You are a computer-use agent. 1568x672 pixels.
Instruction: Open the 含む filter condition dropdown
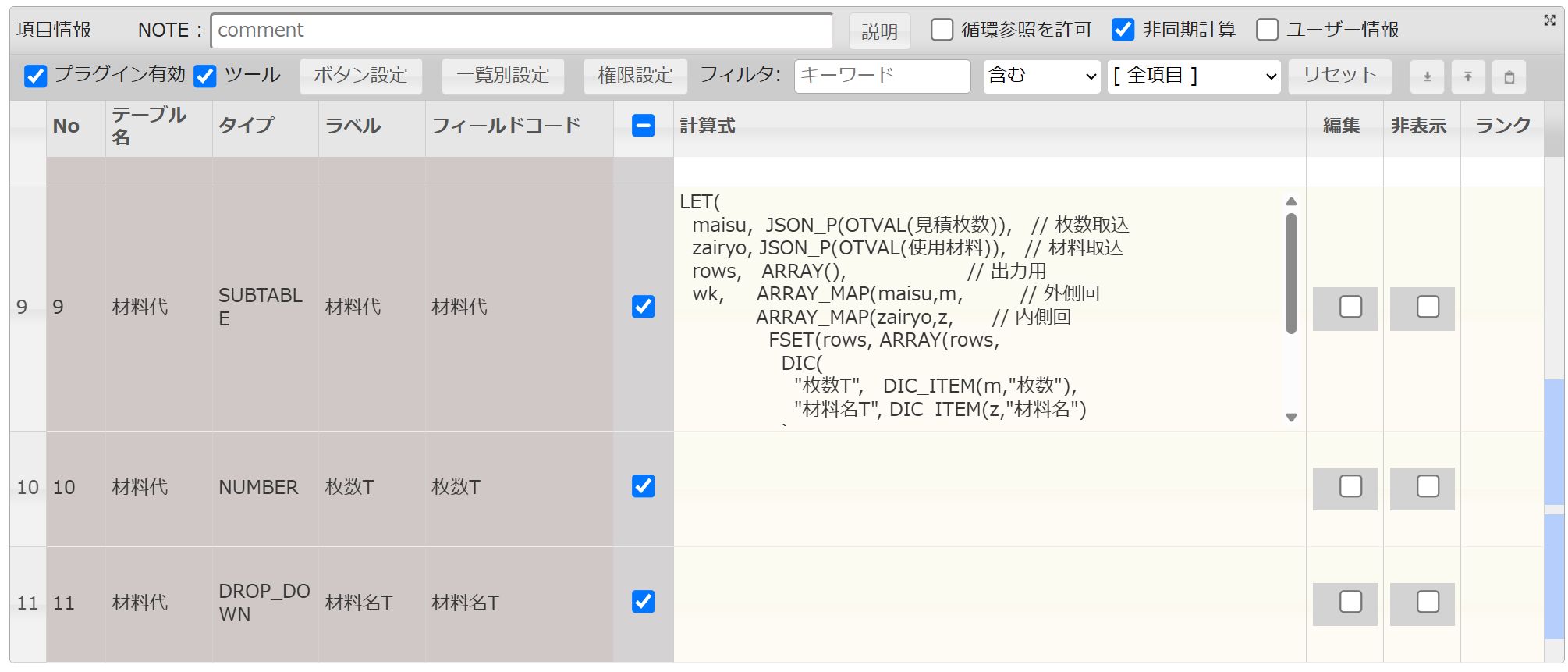(x=1041, y=76)
